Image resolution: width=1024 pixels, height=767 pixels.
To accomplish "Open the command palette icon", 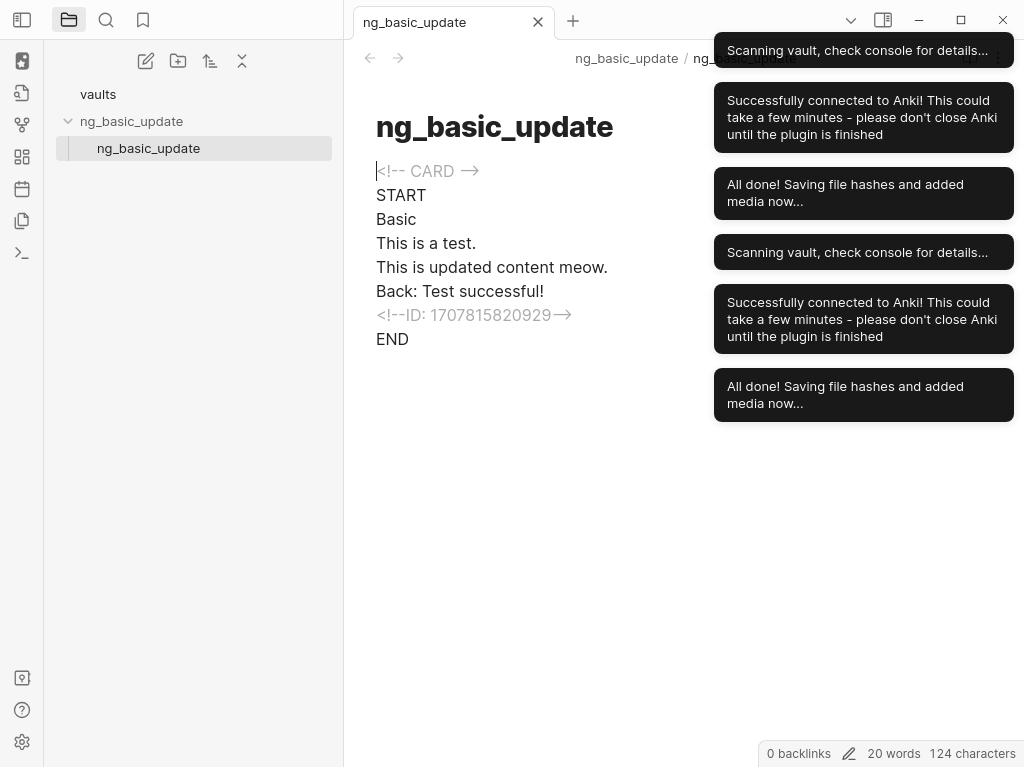I will (22, 253).
